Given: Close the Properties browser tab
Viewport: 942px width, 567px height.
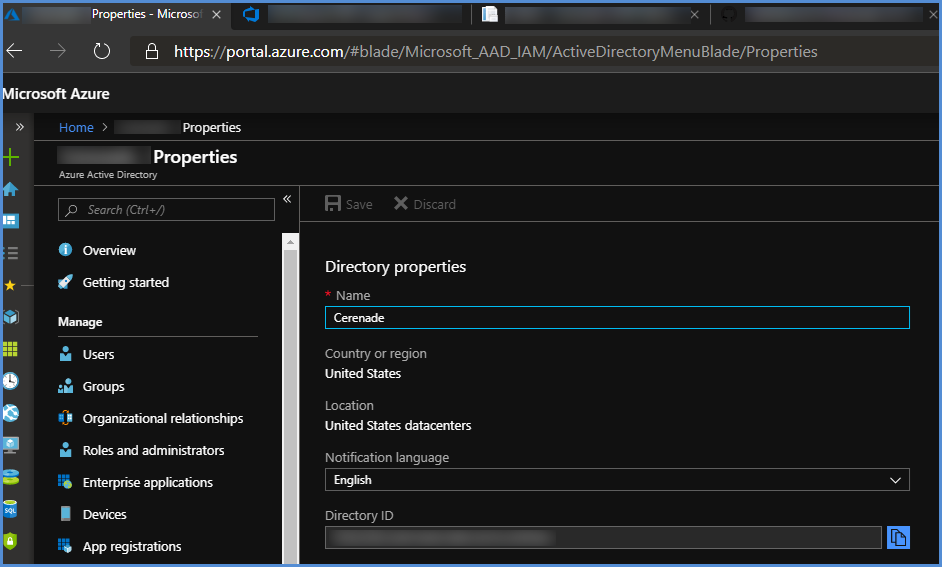Looking at the screenshot, I should pos(217,14).
